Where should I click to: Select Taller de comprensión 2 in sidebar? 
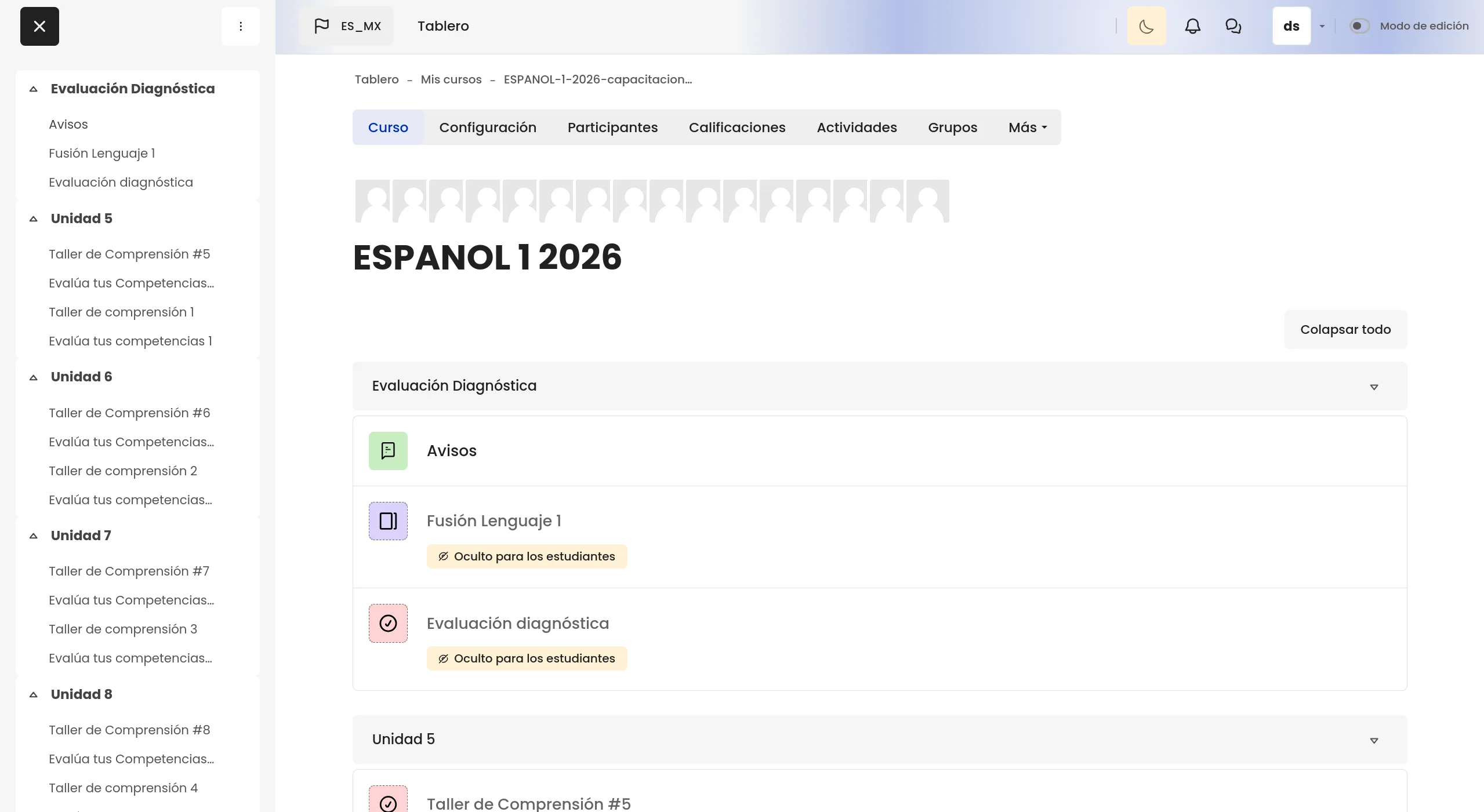click(123, 471)
